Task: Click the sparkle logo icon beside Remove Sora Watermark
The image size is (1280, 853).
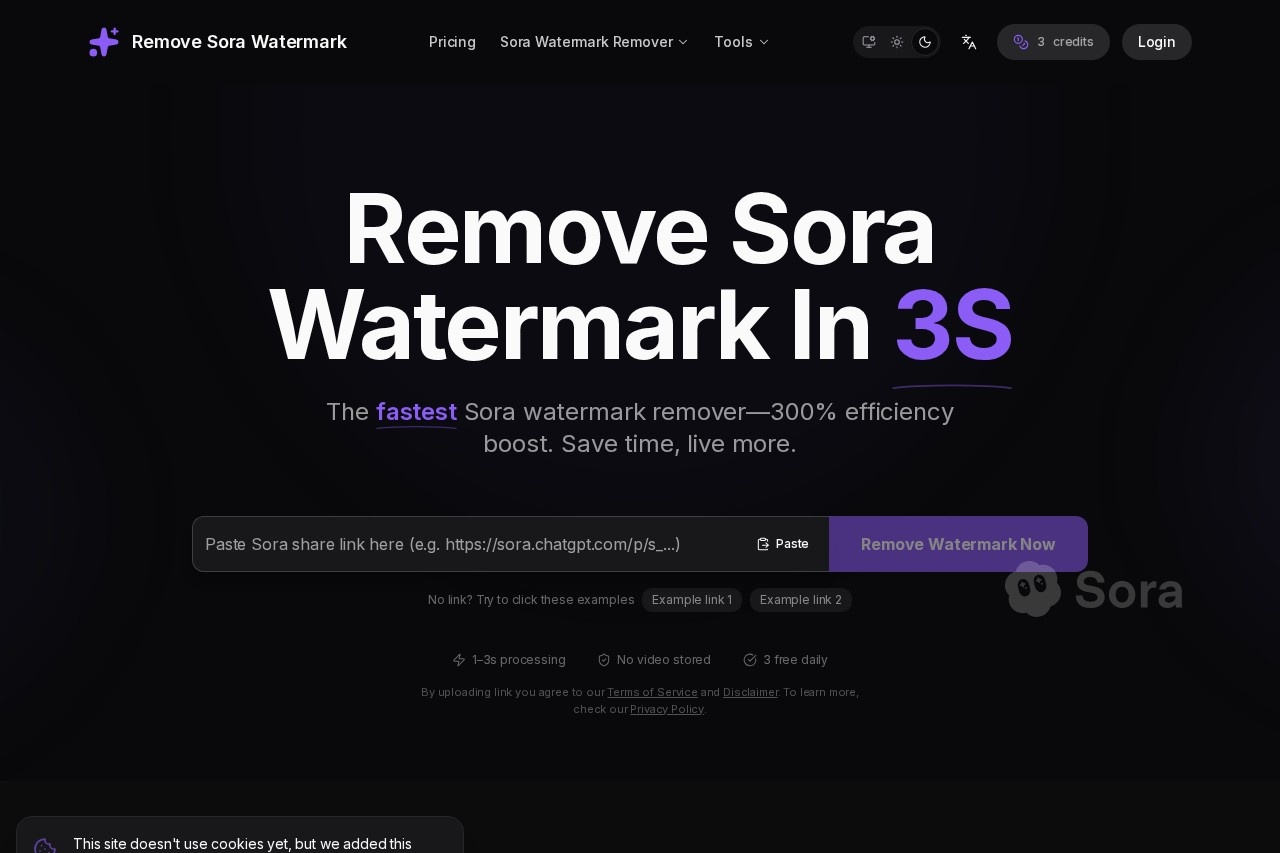Action: pyautogui.click(x=104, y=42)
